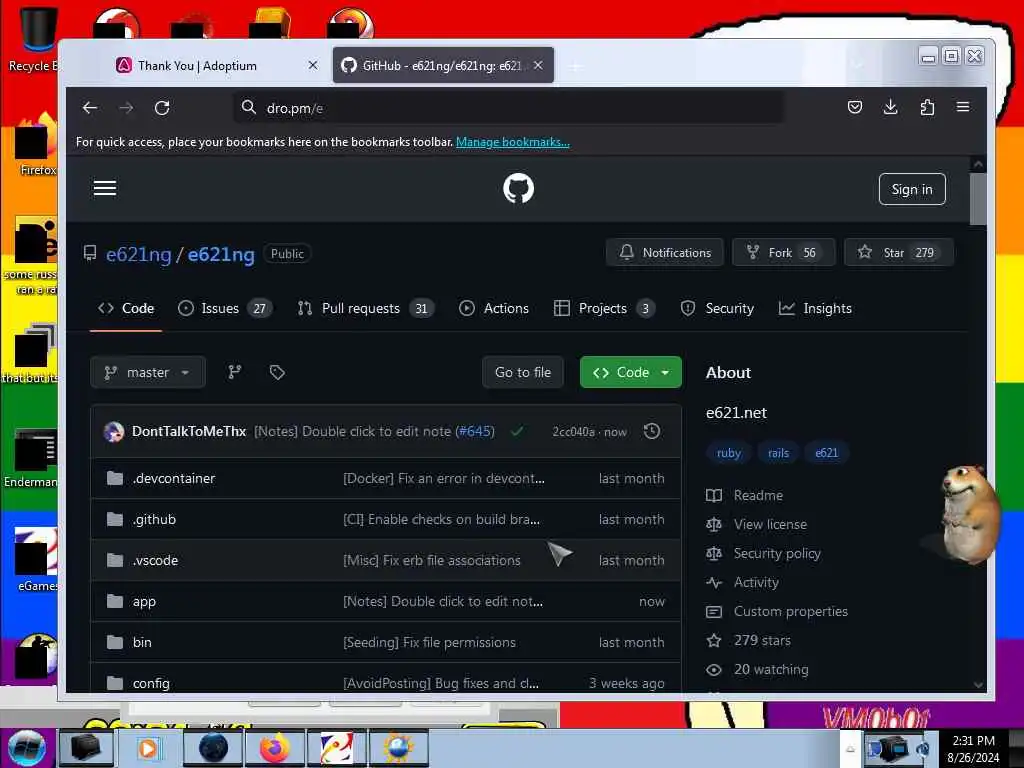This screenshot has width=1024, height=768.
Task: Star the repository with Star button
Action: coord(899,253)
